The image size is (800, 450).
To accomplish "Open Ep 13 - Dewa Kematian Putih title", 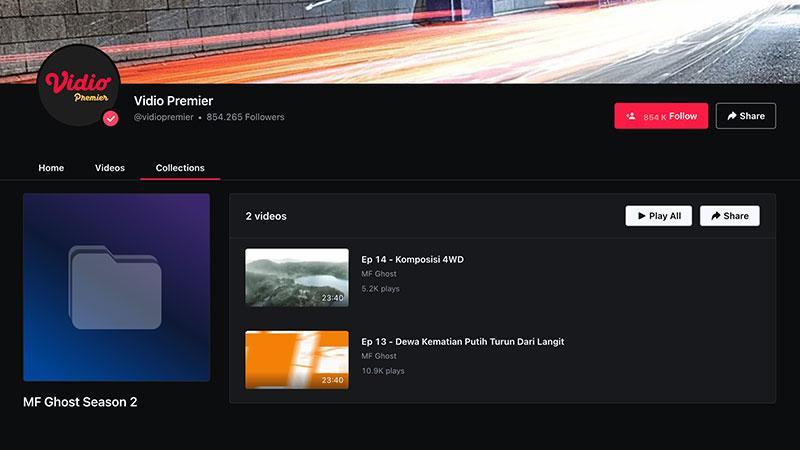I will (x=463, y=341).
